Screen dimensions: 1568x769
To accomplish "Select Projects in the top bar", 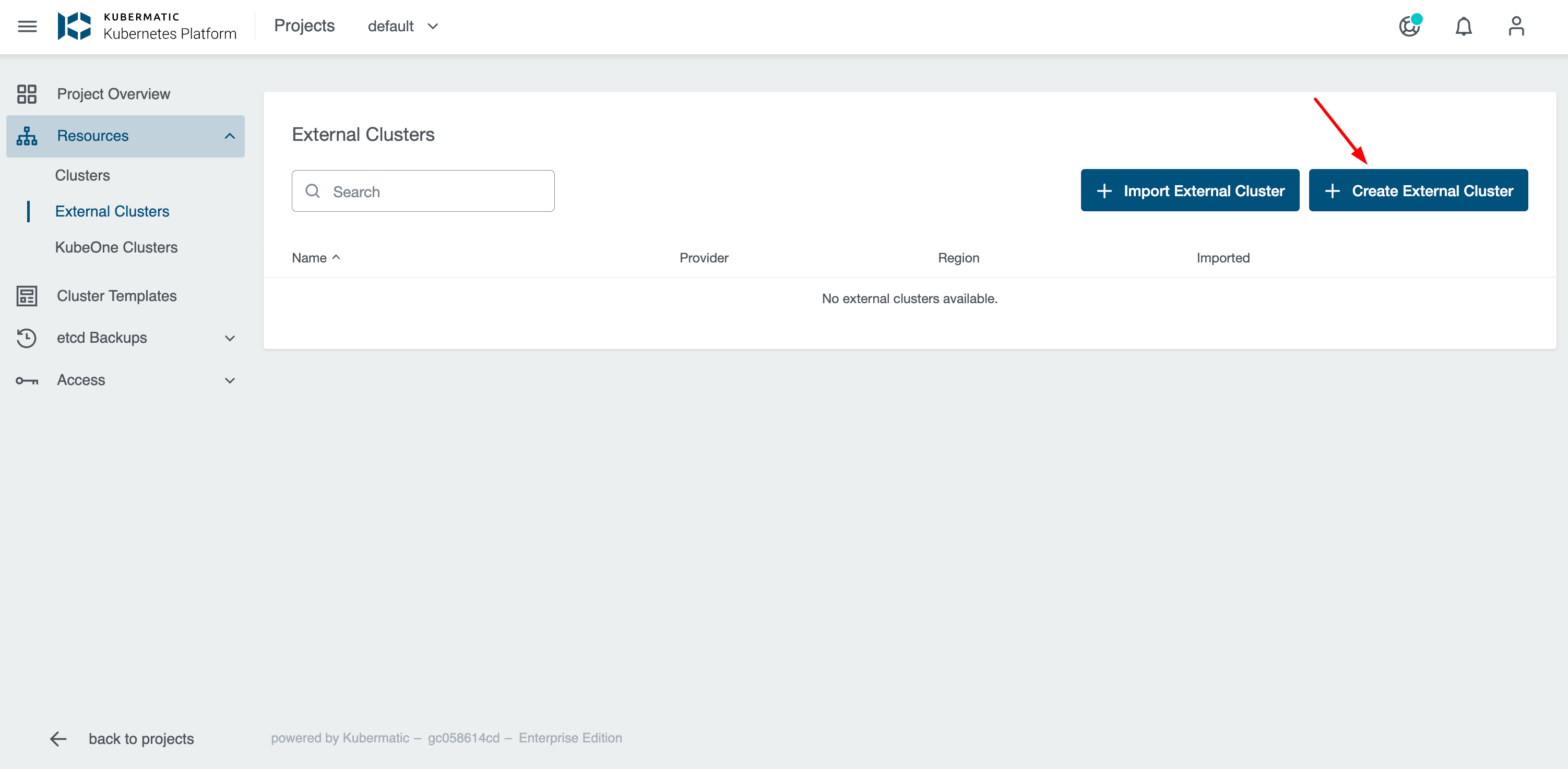I will (x=304, y=26).
